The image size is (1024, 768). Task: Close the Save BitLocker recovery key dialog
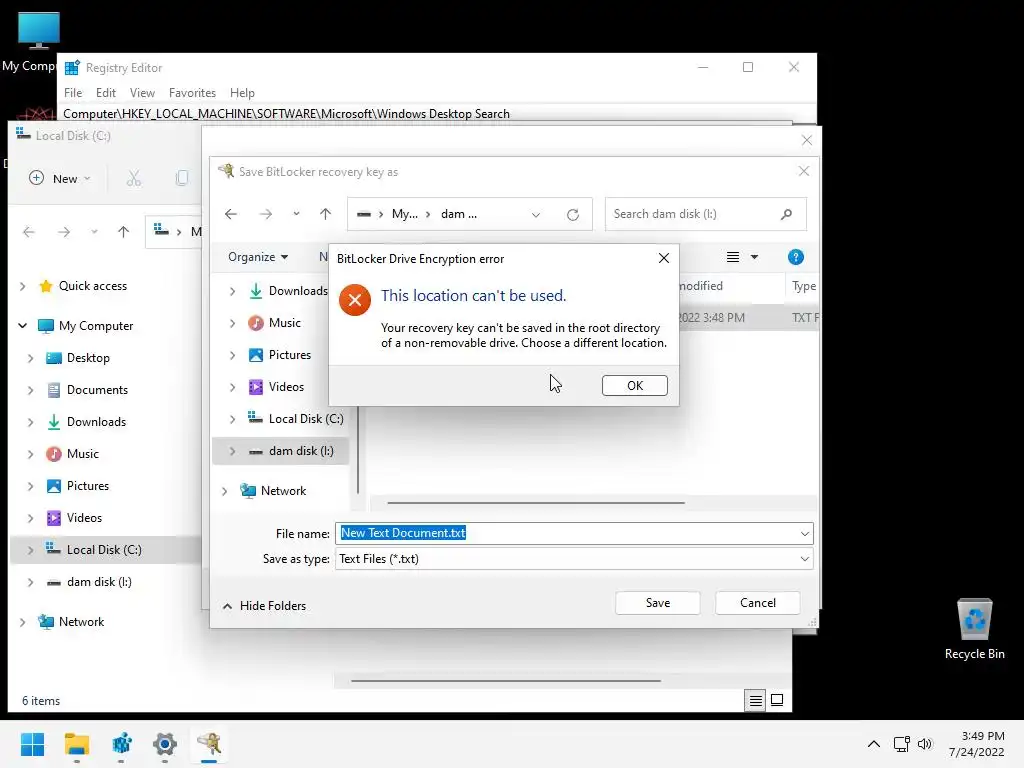click(x=804, y=171)
